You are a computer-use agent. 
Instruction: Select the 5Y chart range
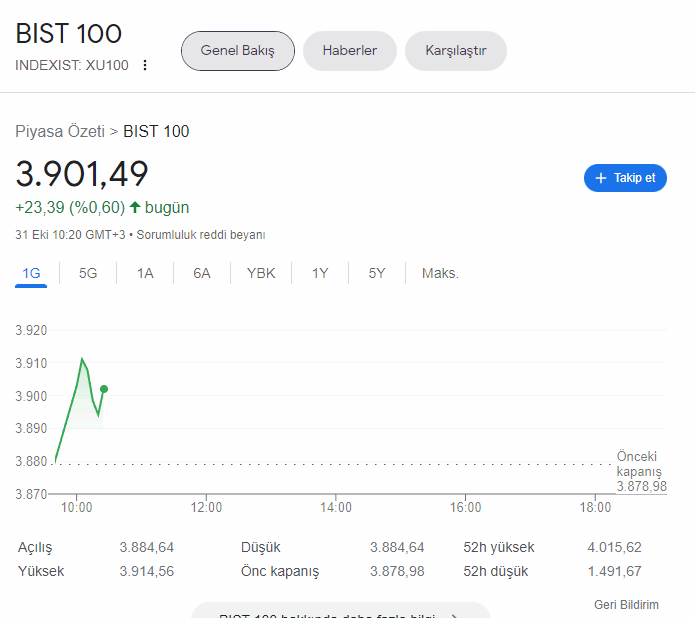pos(377,273)
